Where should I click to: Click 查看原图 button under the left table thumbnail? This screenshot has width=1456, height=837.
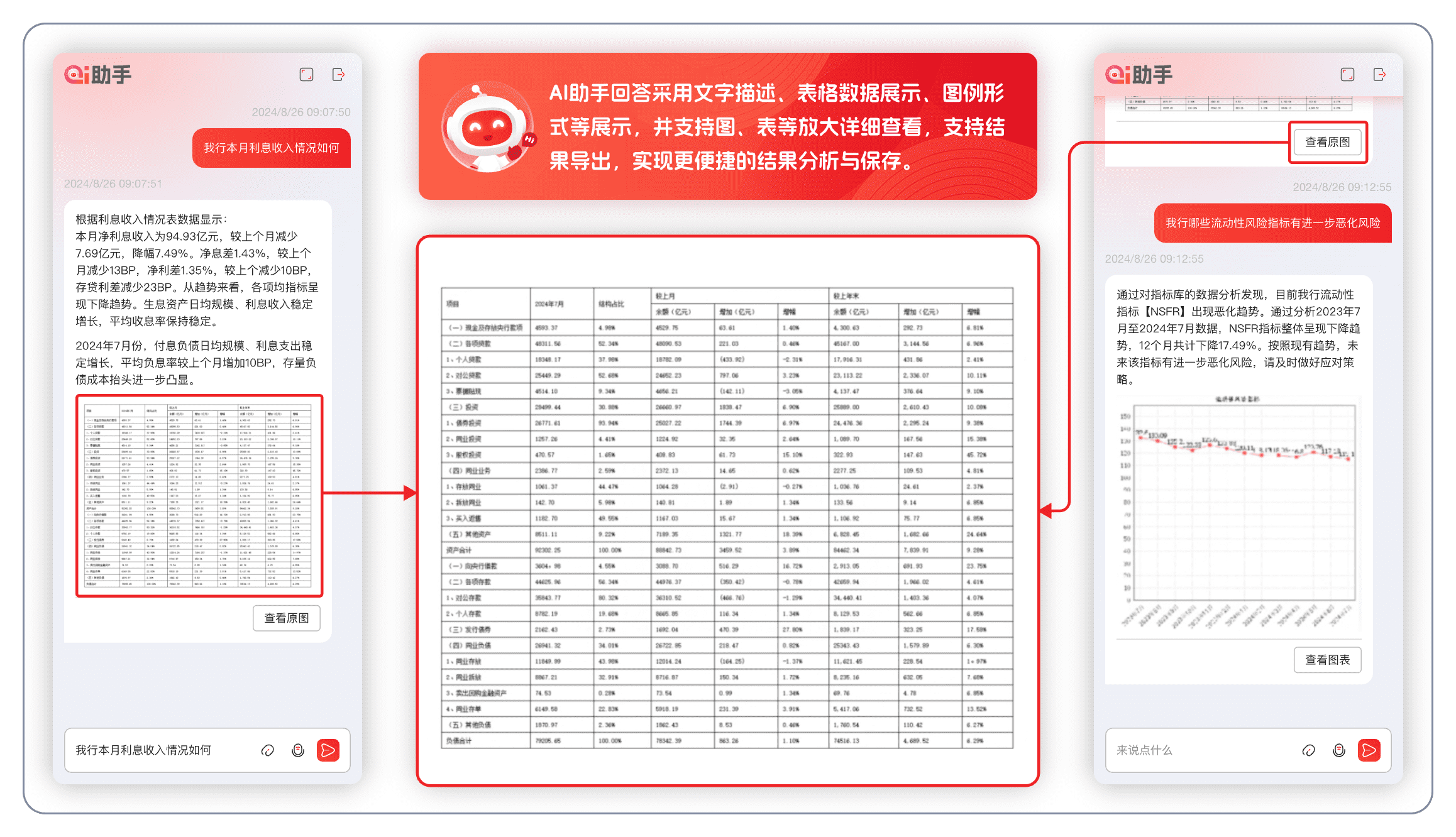coord(287,618)
